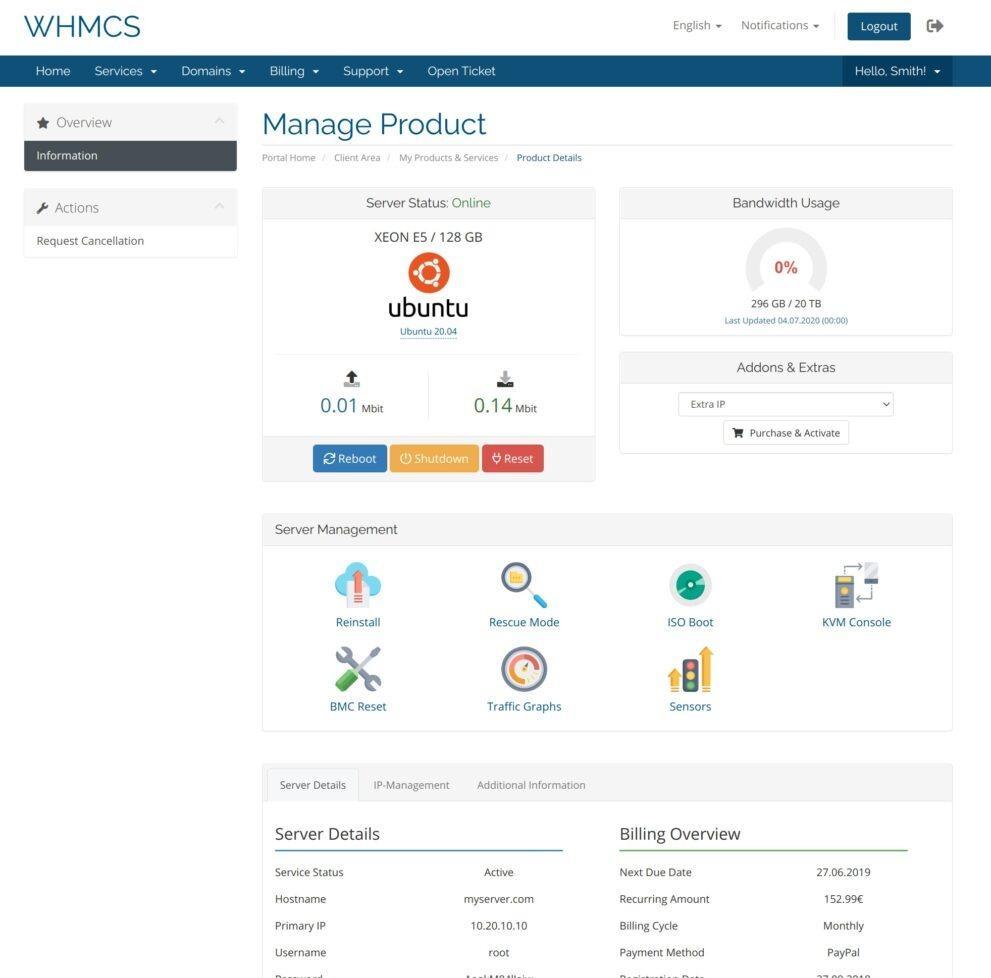The height and width of the screenshot is (978, 991).
Task: Collapse the Actions sidebar panel chevron
Action: click(x=219, y=206)
